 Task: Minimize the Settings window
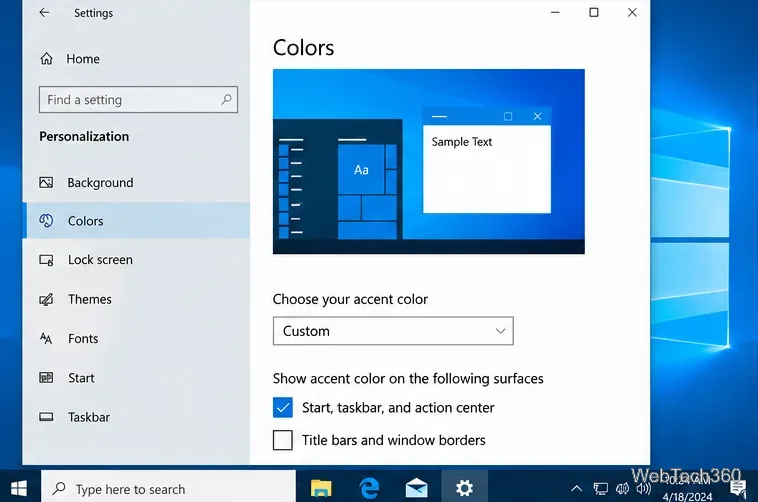(x=555, y=13)
